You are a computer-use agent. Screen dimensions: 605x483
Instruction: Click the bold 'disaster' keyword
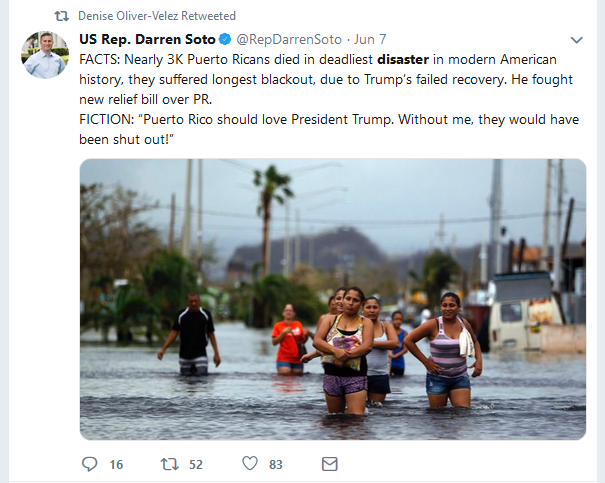pos(403,59)
